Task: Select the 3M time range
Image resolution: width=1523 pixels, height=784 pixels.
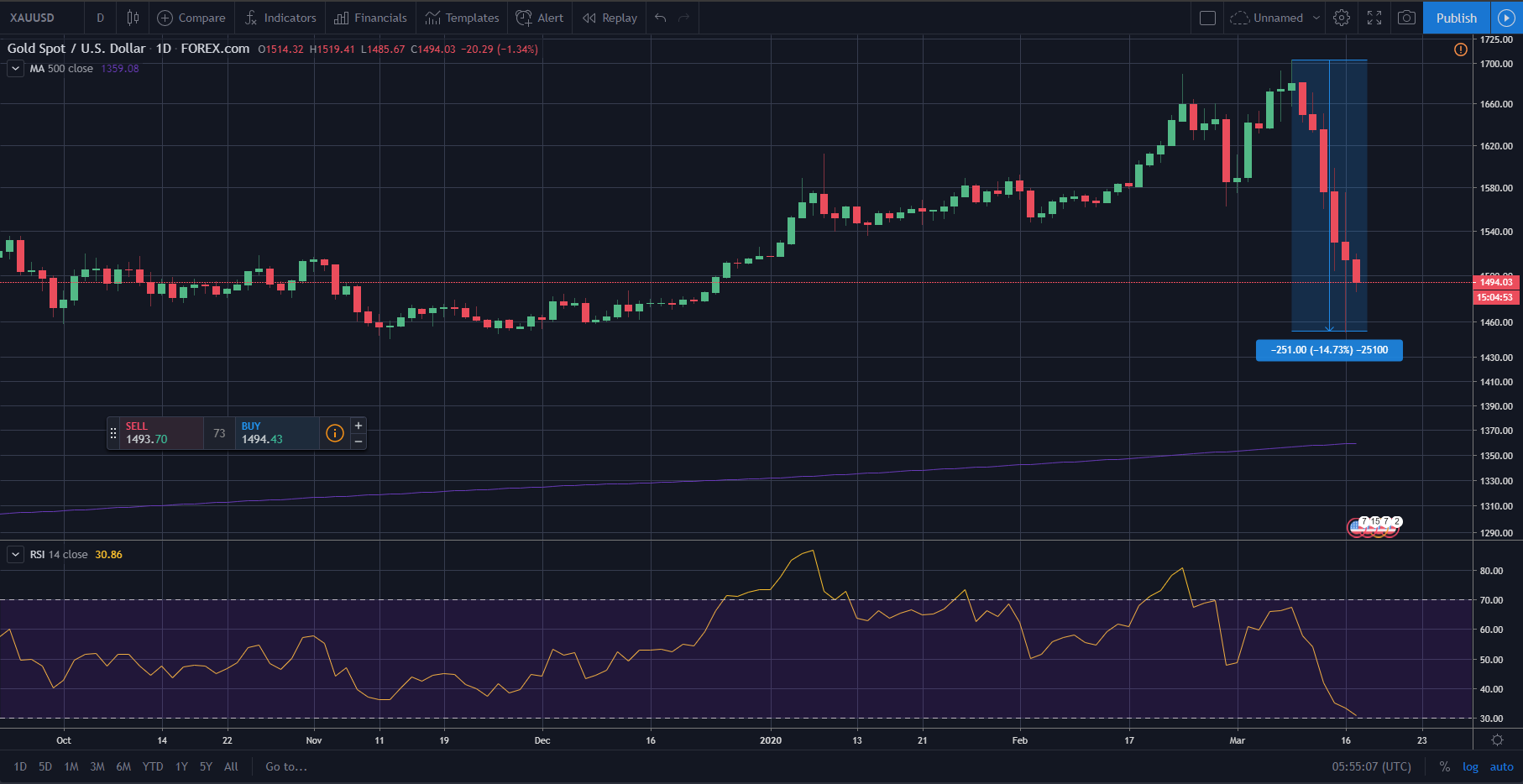Action: click(97, 766)
